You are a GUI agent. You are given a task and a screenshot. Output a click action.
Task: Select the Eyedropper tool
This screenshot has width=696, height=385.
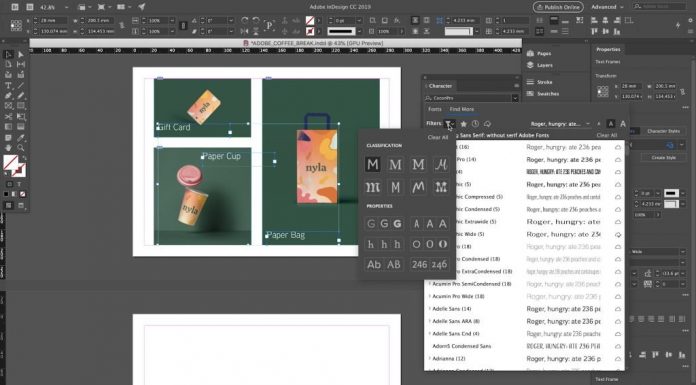coord(20,138)
